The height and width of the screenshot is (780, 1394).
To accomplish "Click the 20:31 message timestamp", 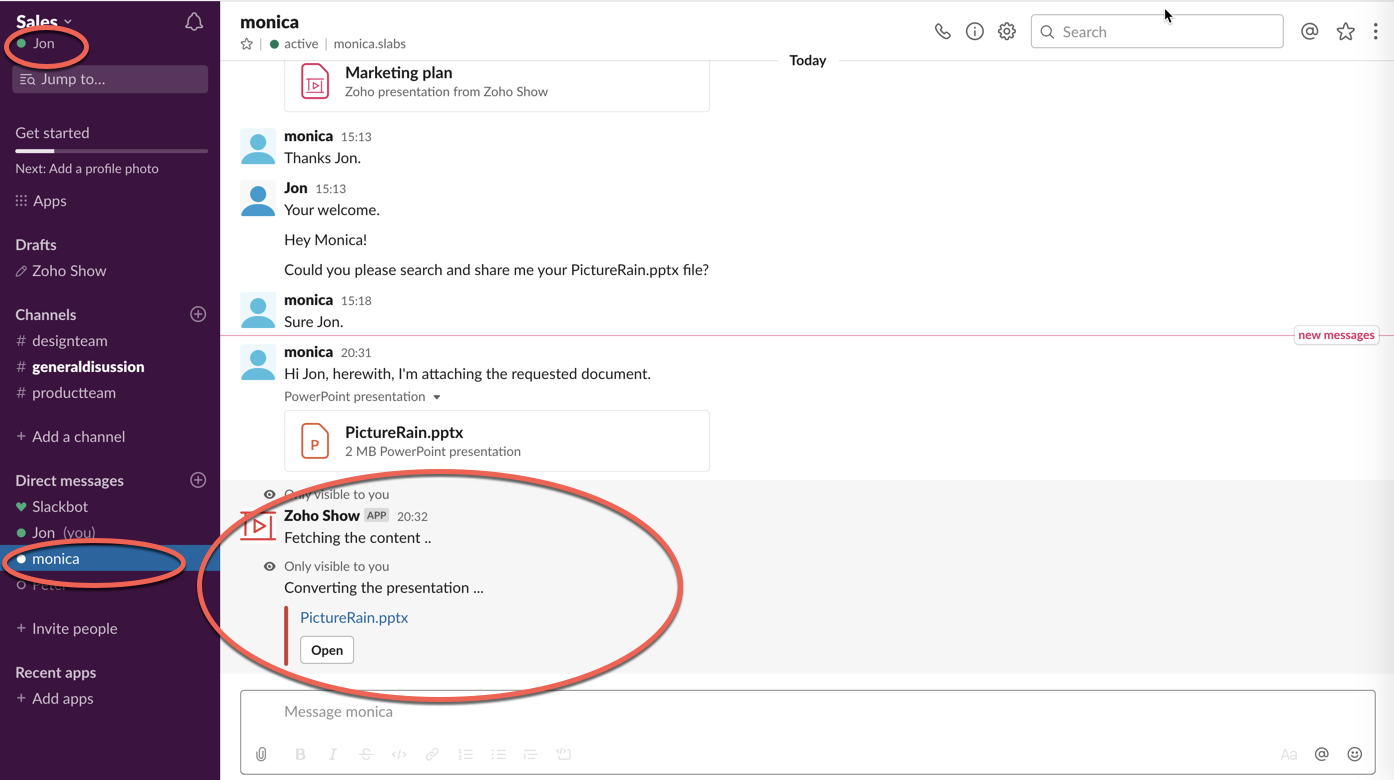I will [x=356, y=353].
